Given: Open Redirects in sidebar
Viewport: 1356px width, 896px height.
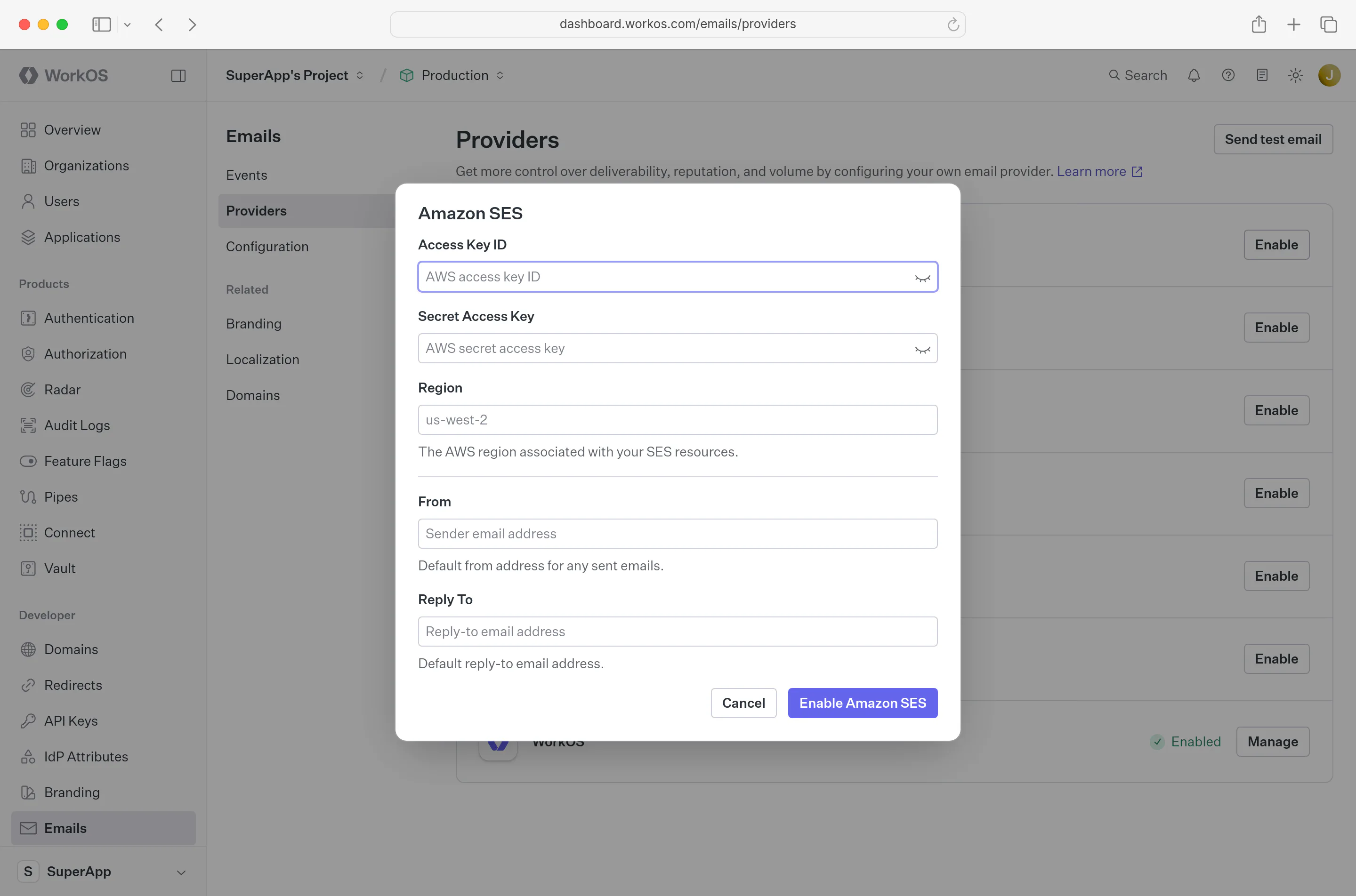Looking at the screenshot, I should point(104,685).
